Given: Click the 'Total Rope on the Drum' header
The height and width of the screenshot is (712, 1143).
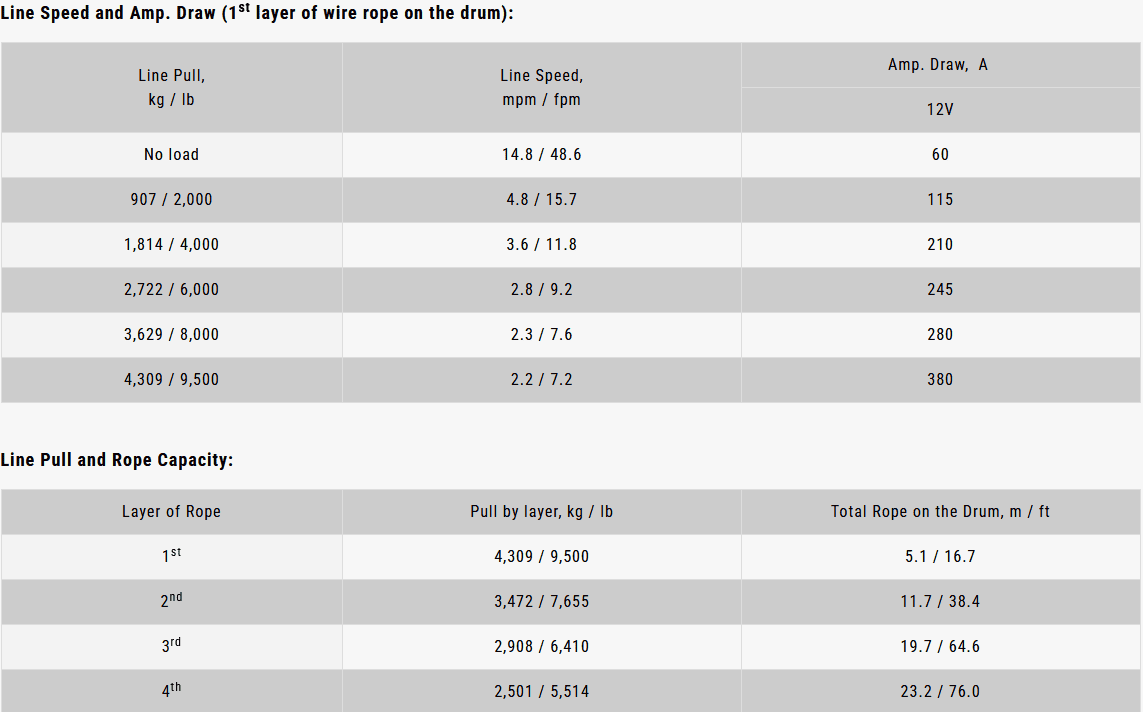Looking at the screenshot, I should click(x=940, y=511).
